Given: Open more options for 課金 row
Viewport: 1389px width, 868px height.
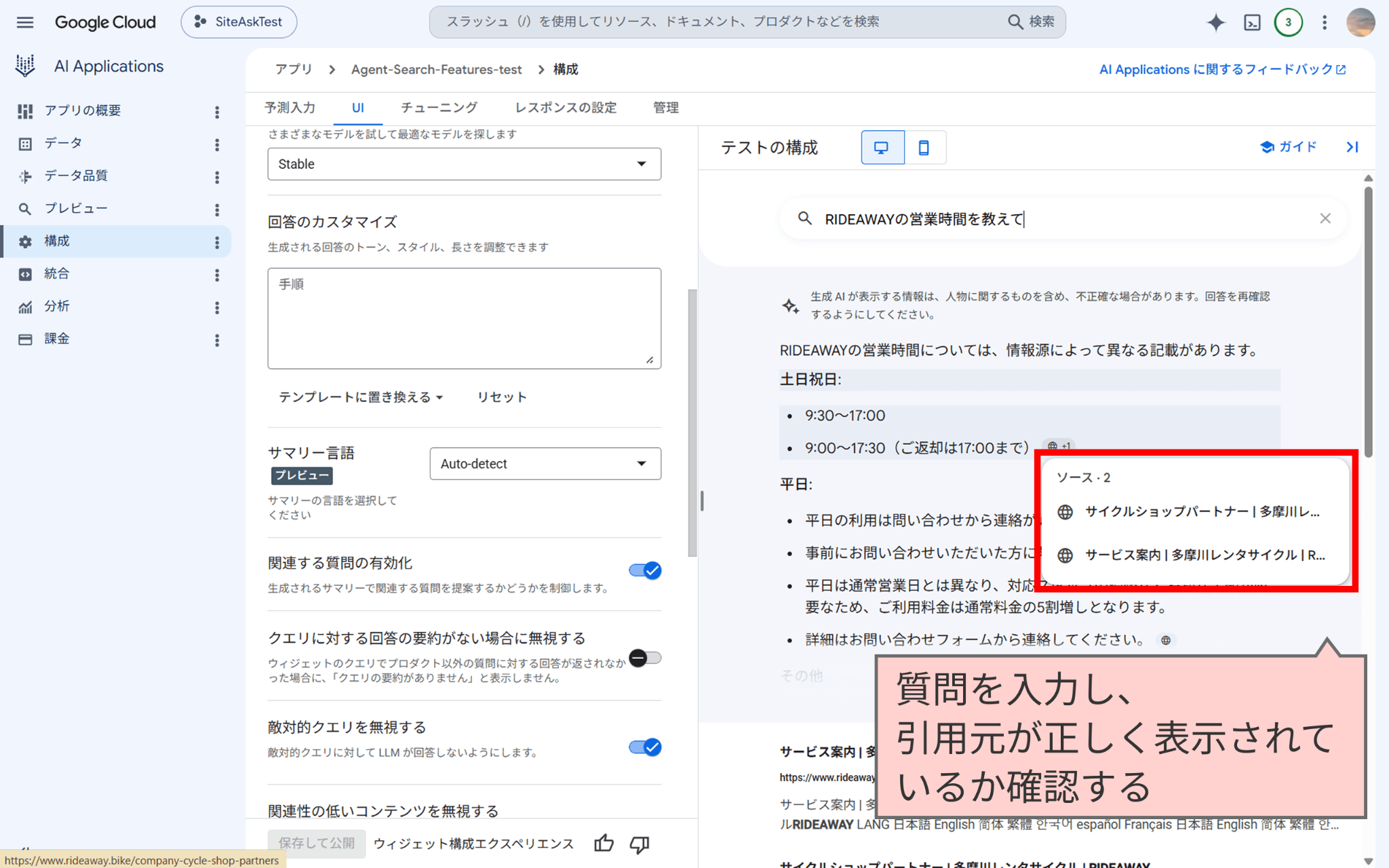Looking at the screenshot, I should 217,340.
